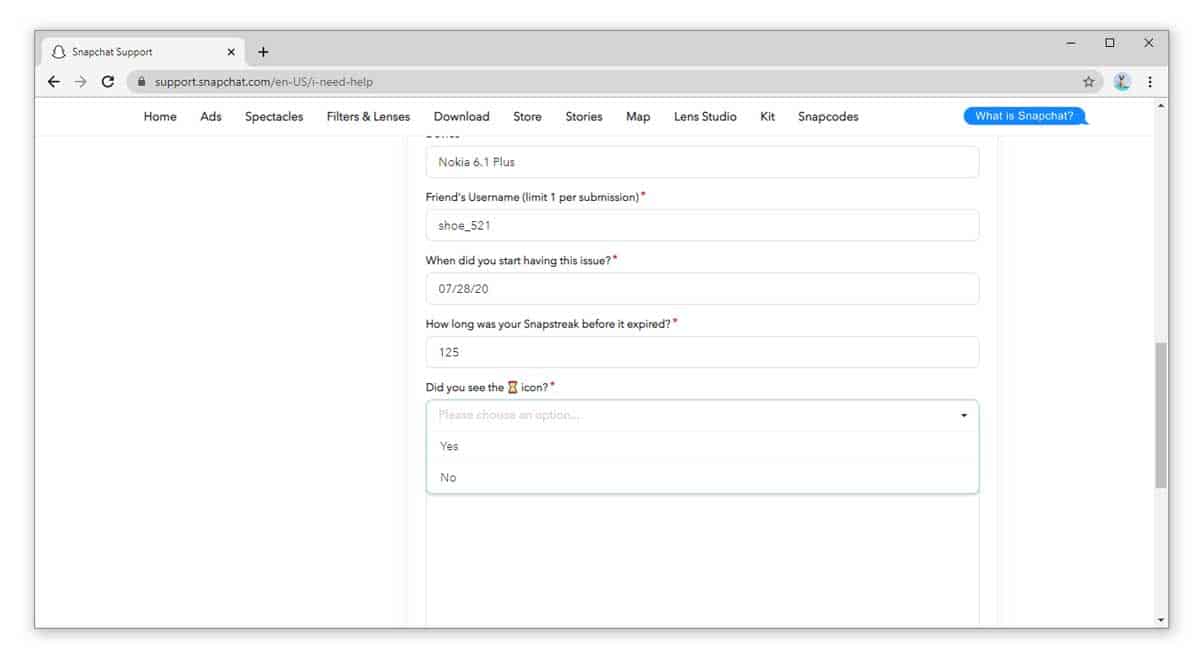This screenshot has height=662, width=1200.
Task: Open the Home nav link
Action: 160,117
